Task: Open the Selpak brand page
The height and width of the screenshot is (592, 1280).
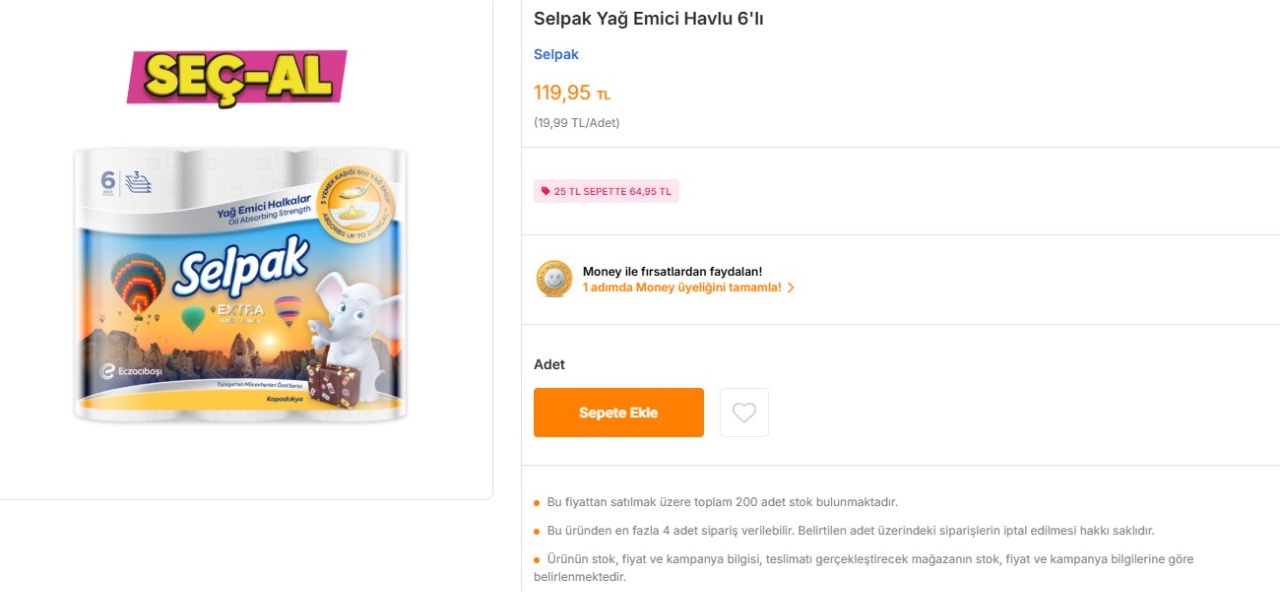Action: (556, 54)
